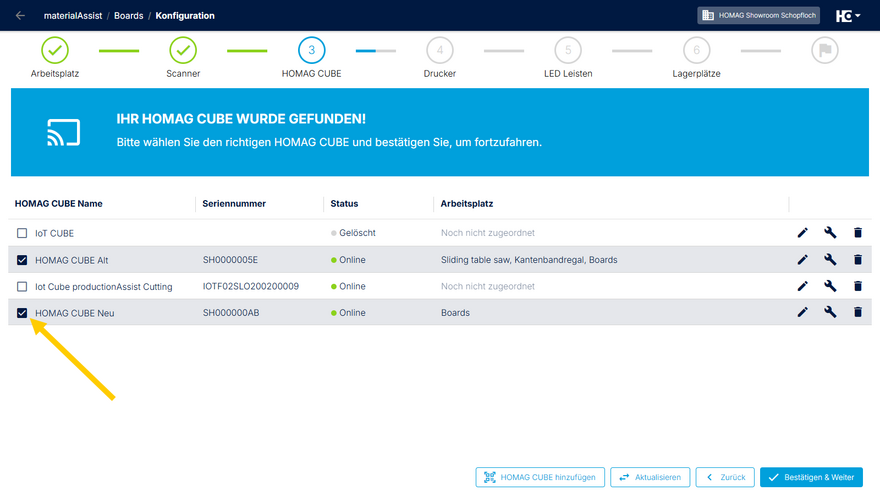Image resolution: width=880 pixels, height=496 pixels.
Task: Open the HC user menu dropdown
Action: pos(847,16)
